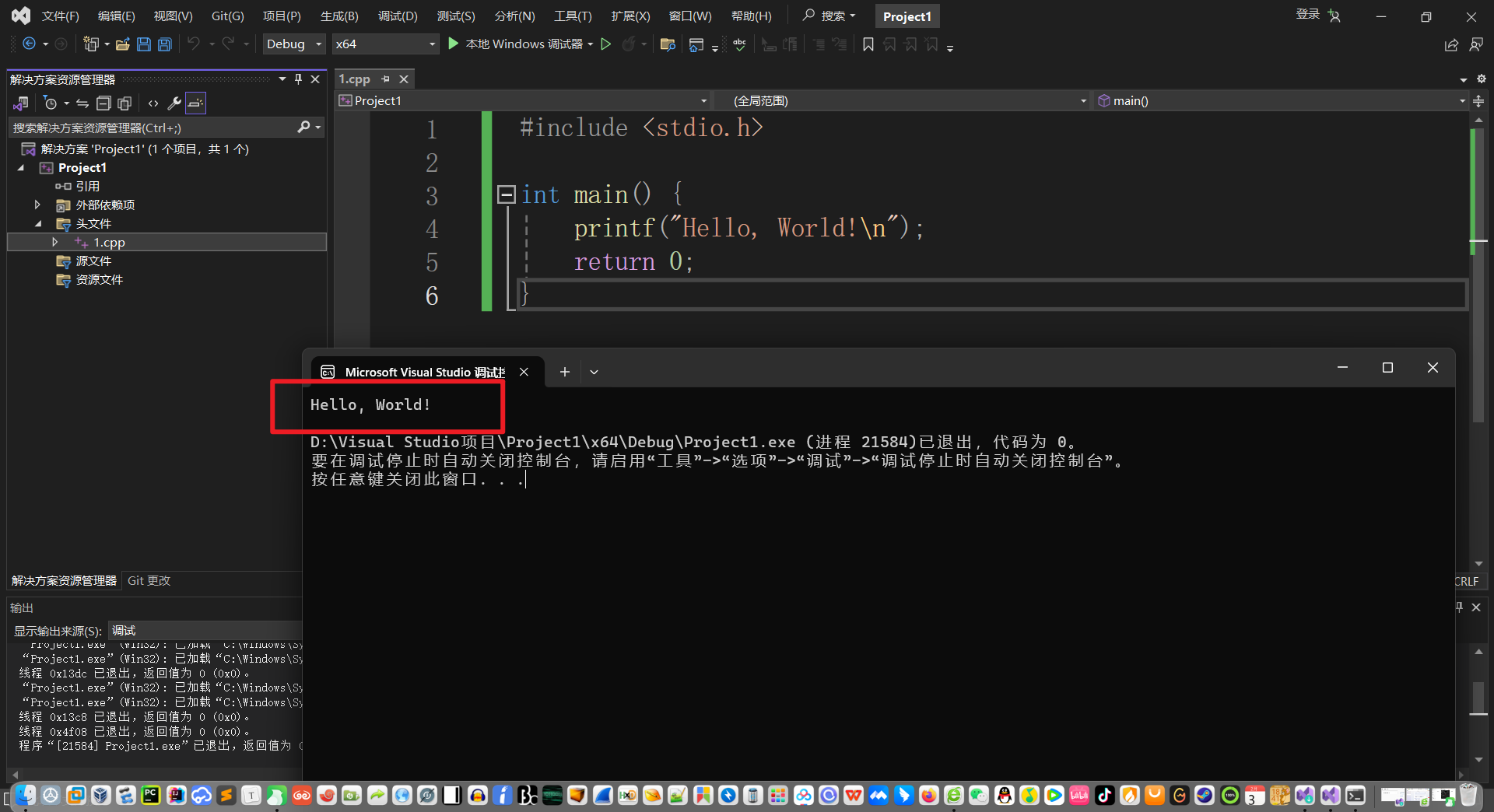
Task: Click the Start Without Debugging outline play icon
Action: pyautogui.click(x=606, y=44)
